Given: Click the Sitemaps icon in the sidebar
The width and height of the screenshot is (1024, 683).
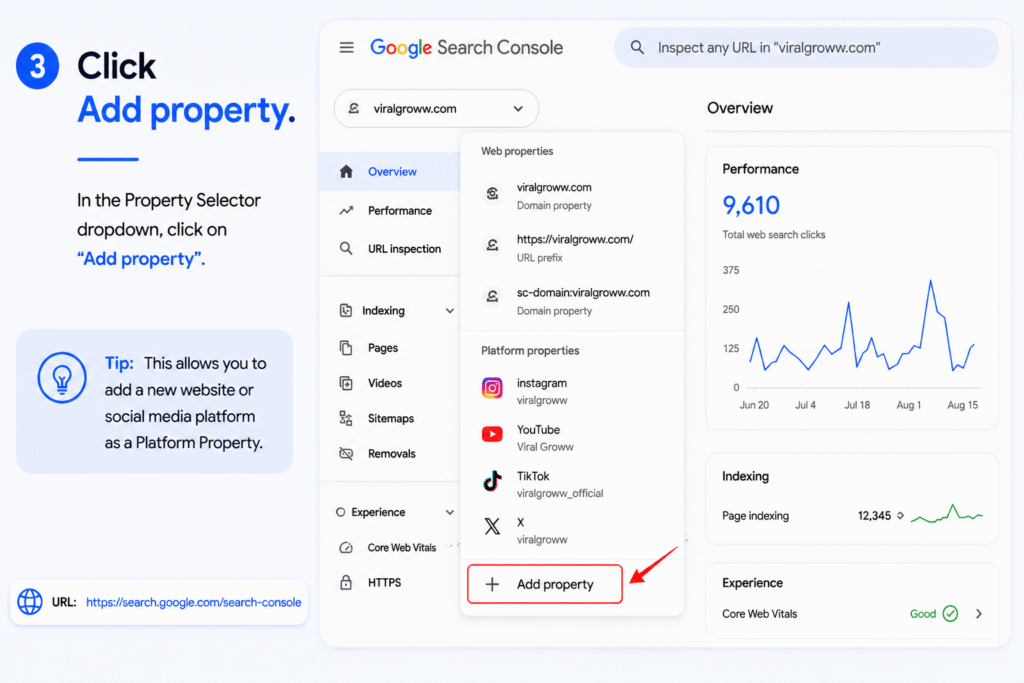Looking at the screenshot, I should click(x=346, y=419).
